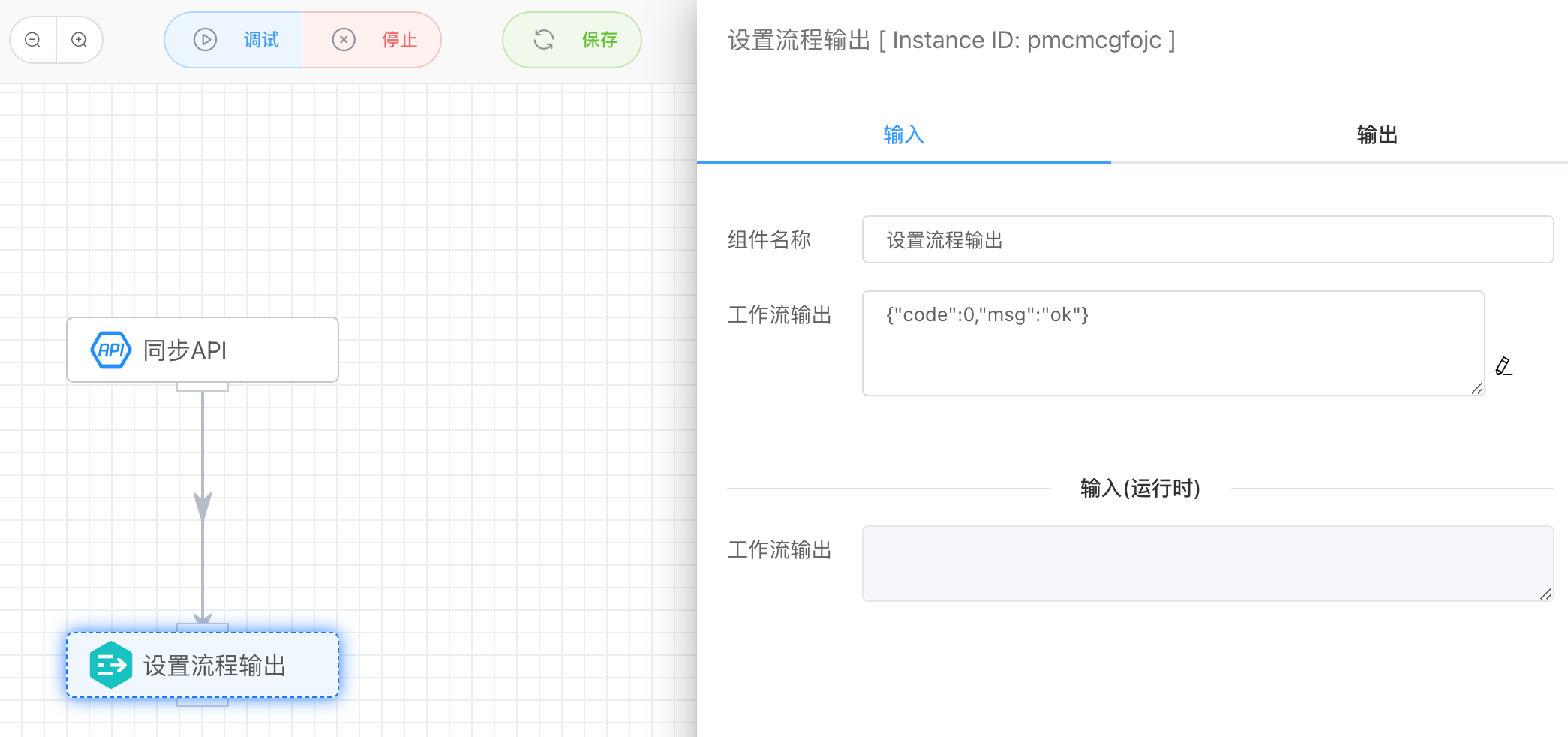Click the pencil edit icon beside workflow output
Screen dimensions: 1568x737
[1503, 366]
